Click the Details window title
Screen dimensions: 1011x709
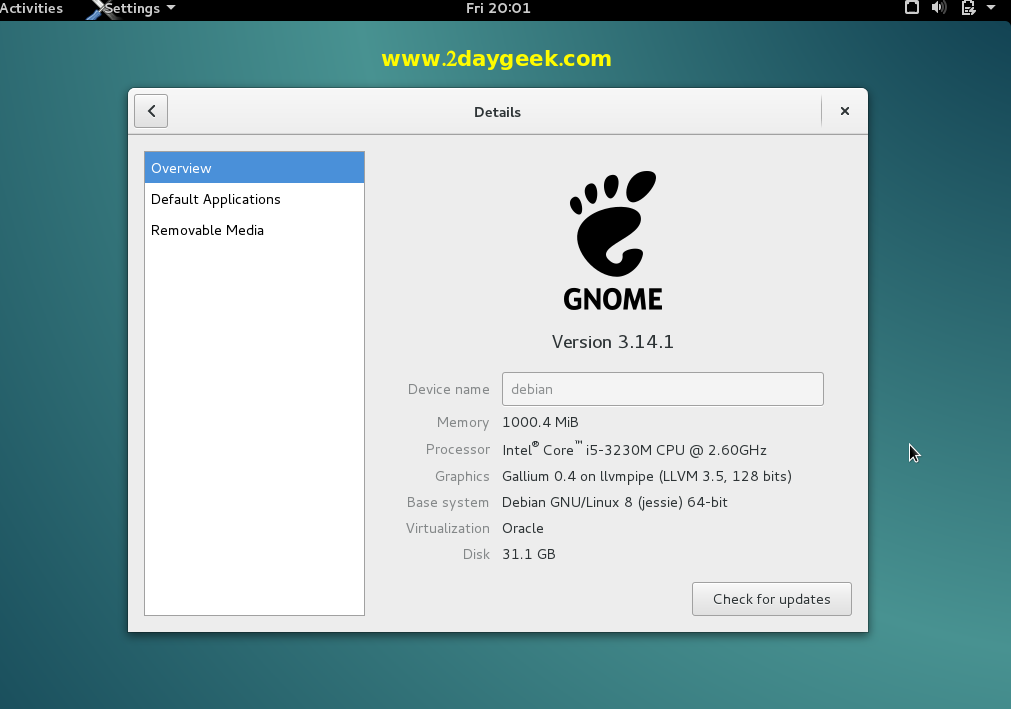click(497, 112)
